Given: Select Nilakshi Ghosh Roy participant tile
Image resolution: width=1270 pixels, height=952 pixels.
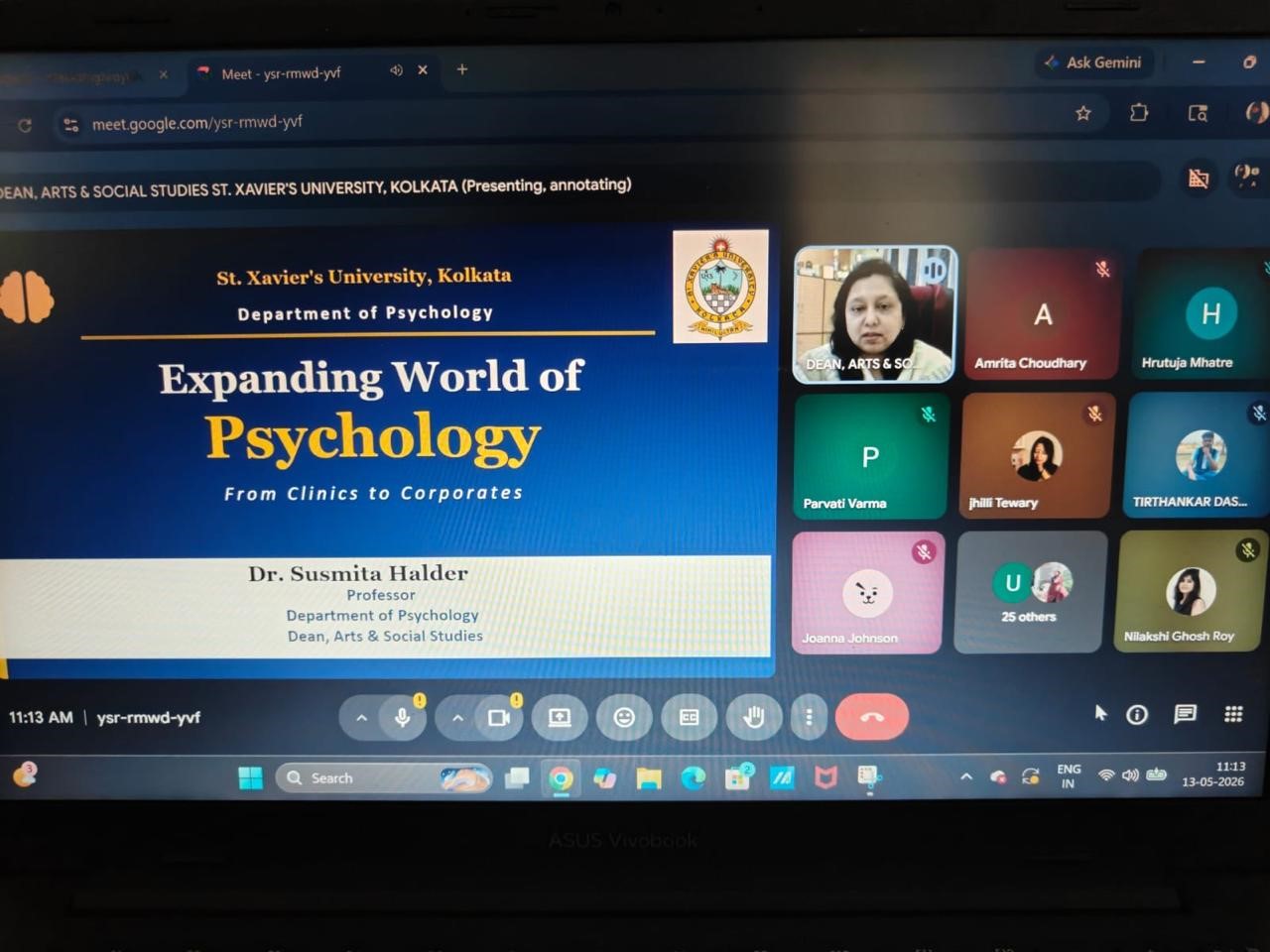Looking at the screenshot, I should click(x=1190, y=590).
